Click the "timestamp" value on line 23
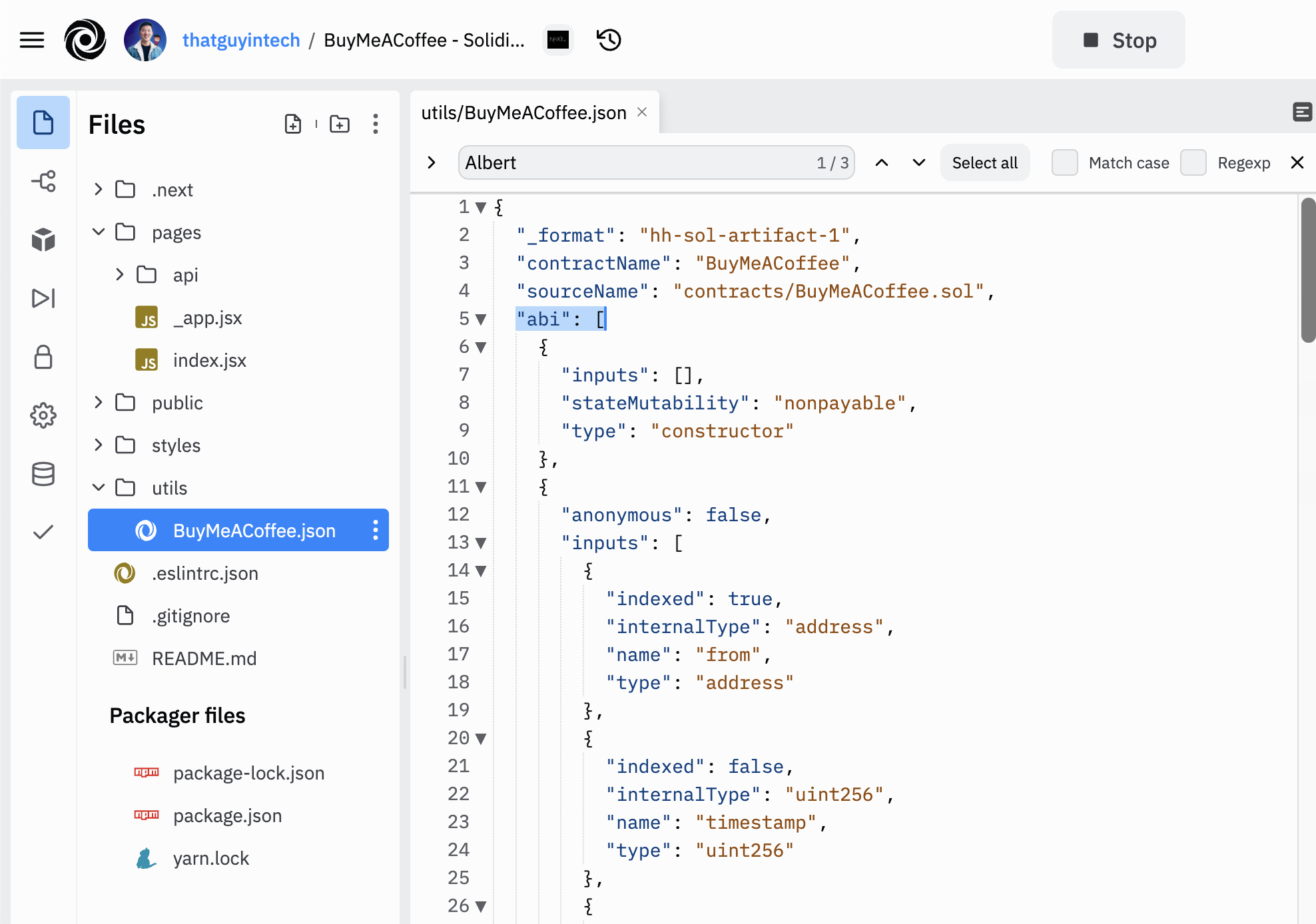1316x924 pixels. [756, 823]
